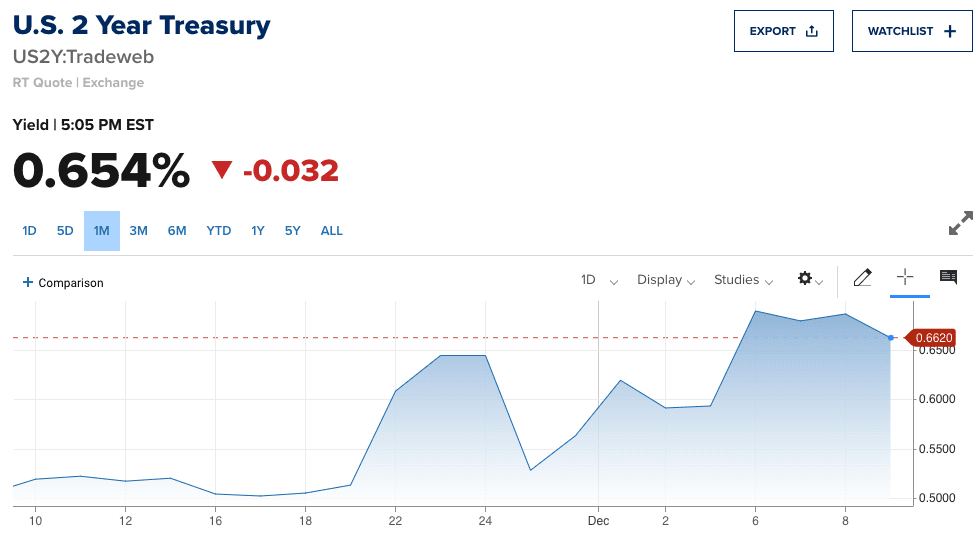Show the ALL time range
This screenshot has height=548, width=980.
pyautogui.click(x=332, y=231)
